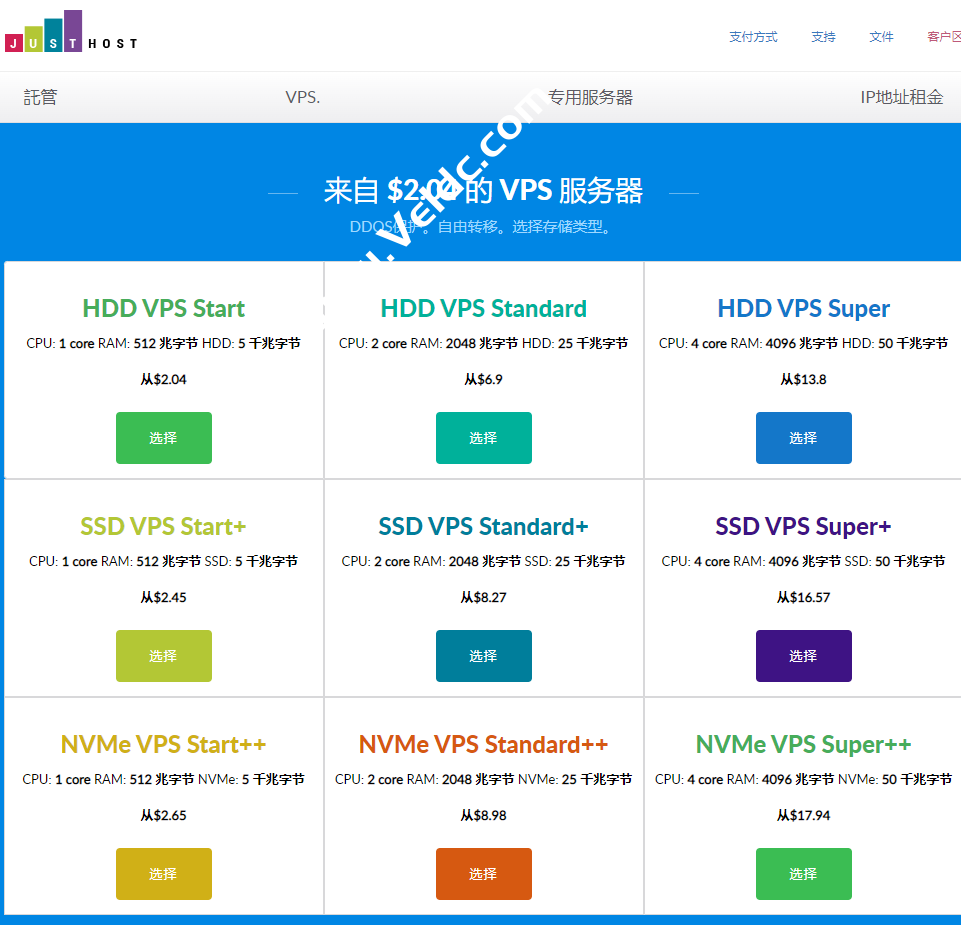Open the VPS. navigation tab

click(303, 97)
